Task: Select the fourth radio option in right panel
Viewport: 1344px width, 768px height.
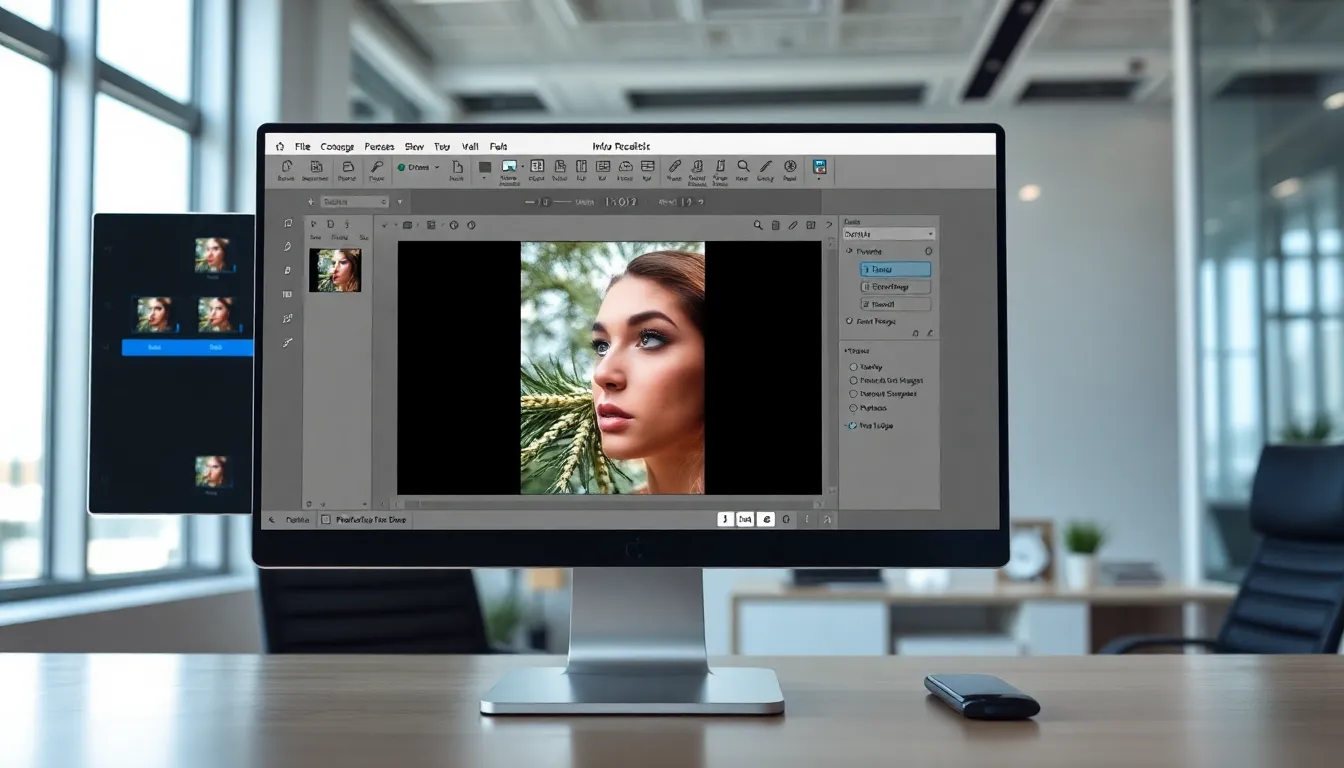Action: click(x=853, y=408)
